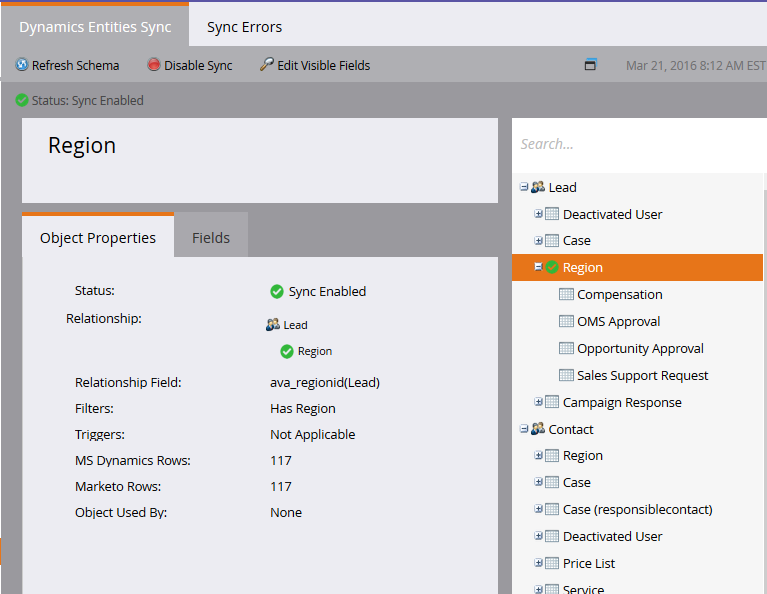Click the Refresh Schema globe icon
Image resolution: width=767 pixels, height=594 pixels.
click(22, 65)
